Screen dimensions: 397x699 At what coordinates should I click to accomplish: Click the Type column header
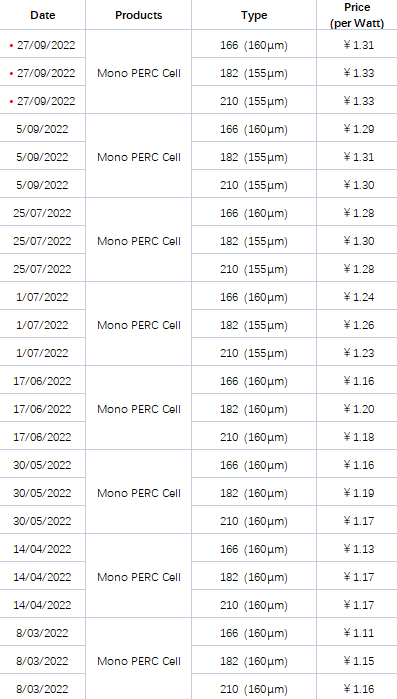coord(254,15)
